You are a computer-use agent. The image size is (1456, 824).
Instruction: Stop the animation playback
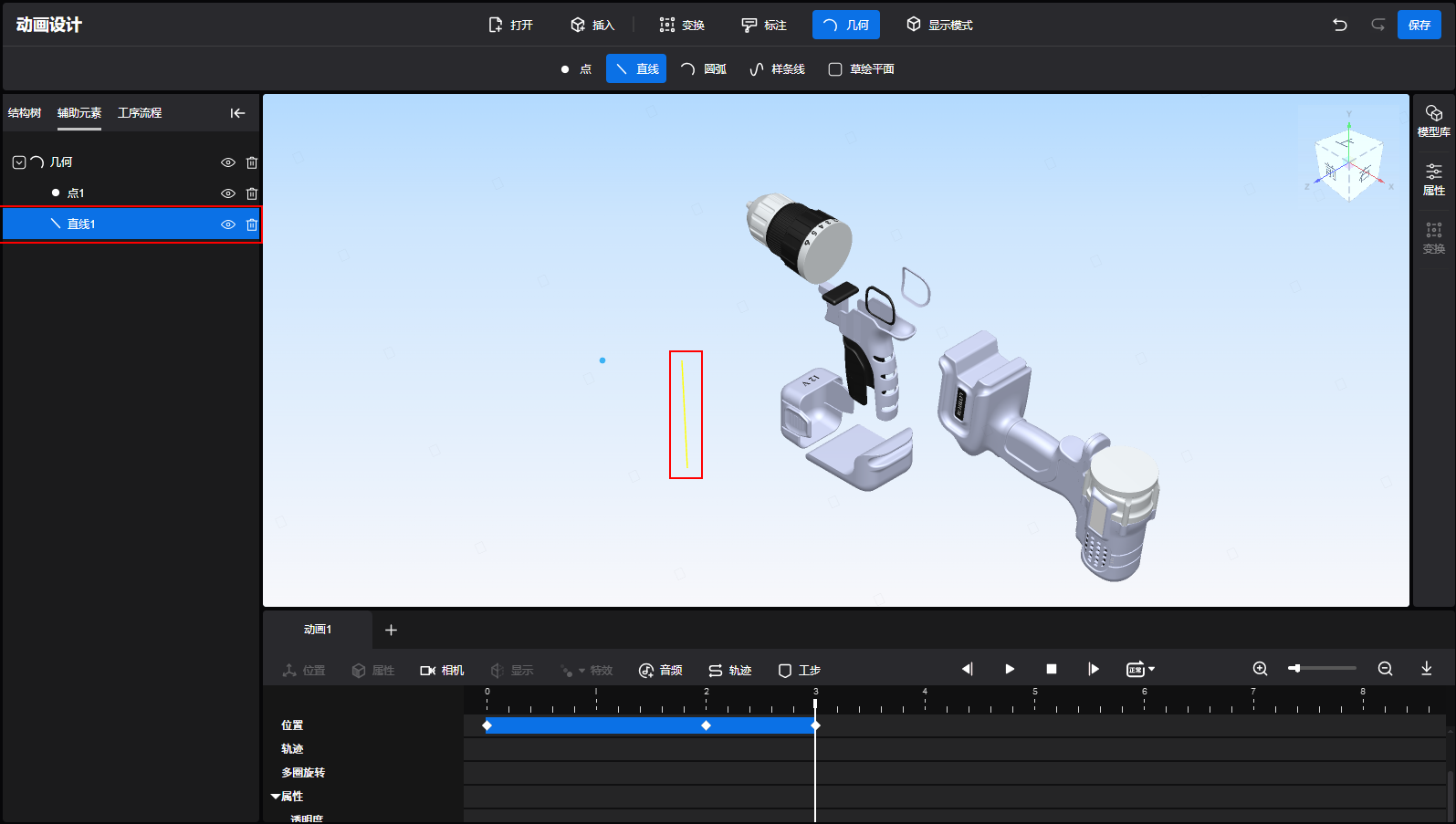1052,669
